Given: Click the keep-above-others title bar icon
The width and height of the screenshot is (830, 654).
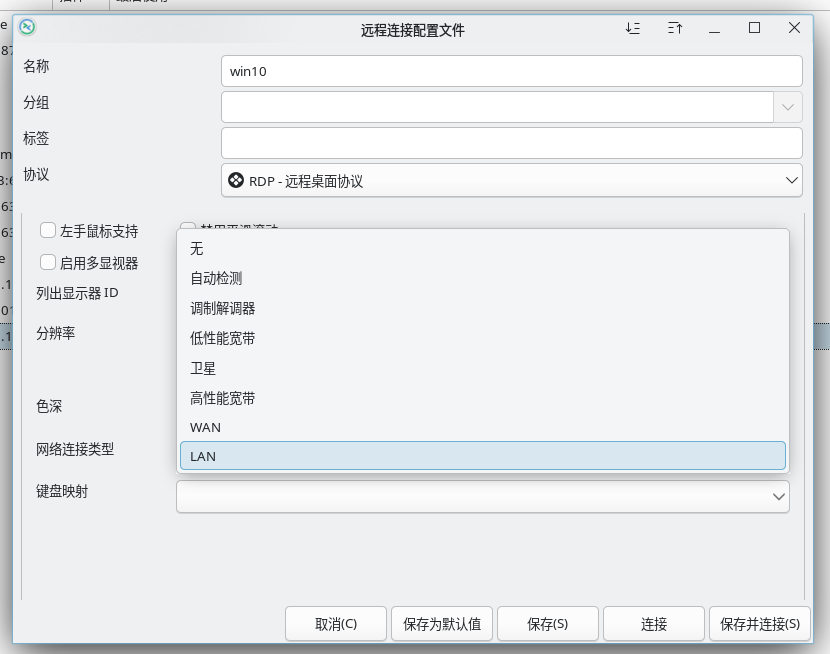Looking at the screenshot, I should point(674,28).
